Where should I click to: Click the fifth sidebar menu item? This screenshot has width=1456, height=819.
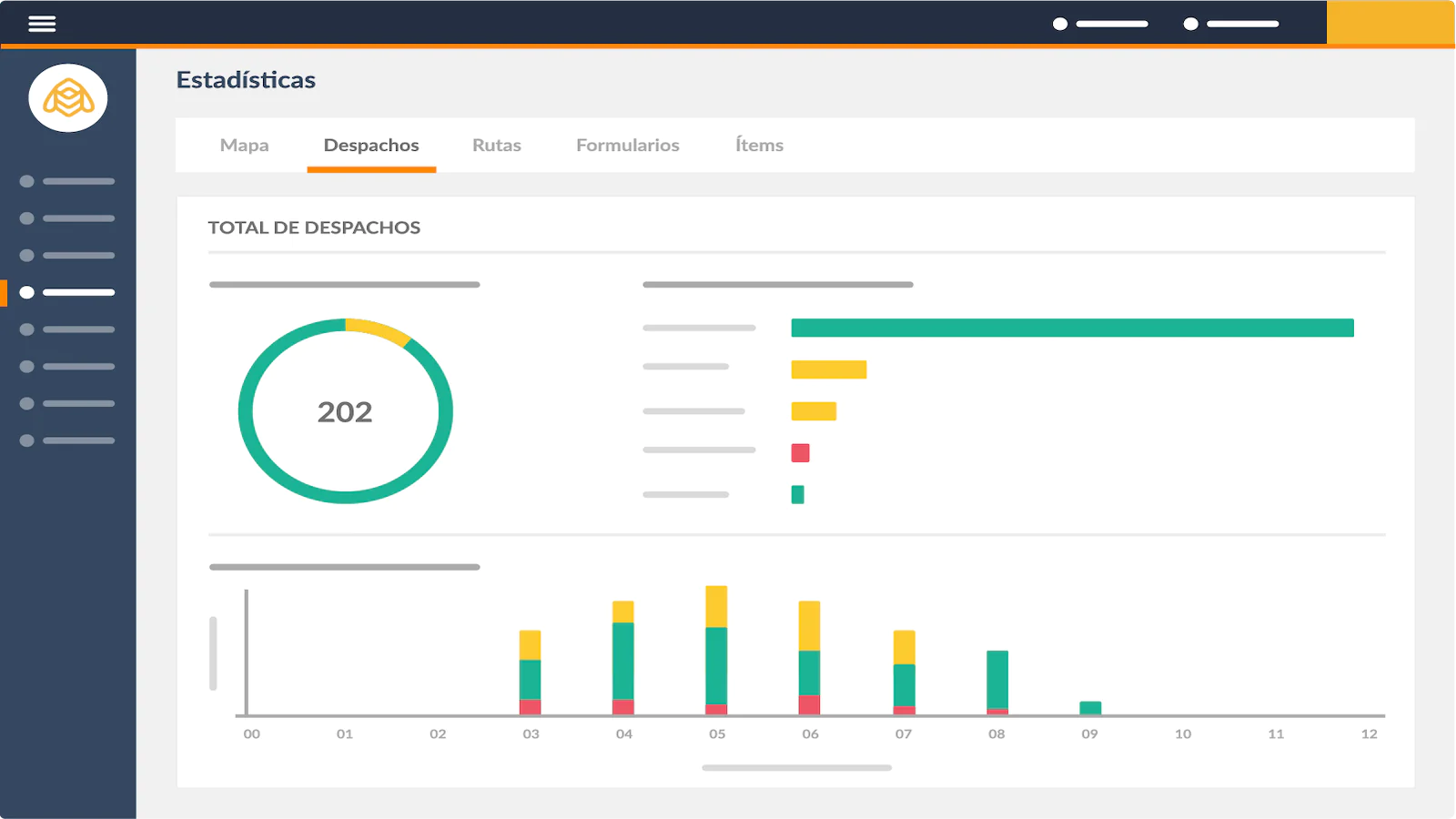[x=67, y=329]
